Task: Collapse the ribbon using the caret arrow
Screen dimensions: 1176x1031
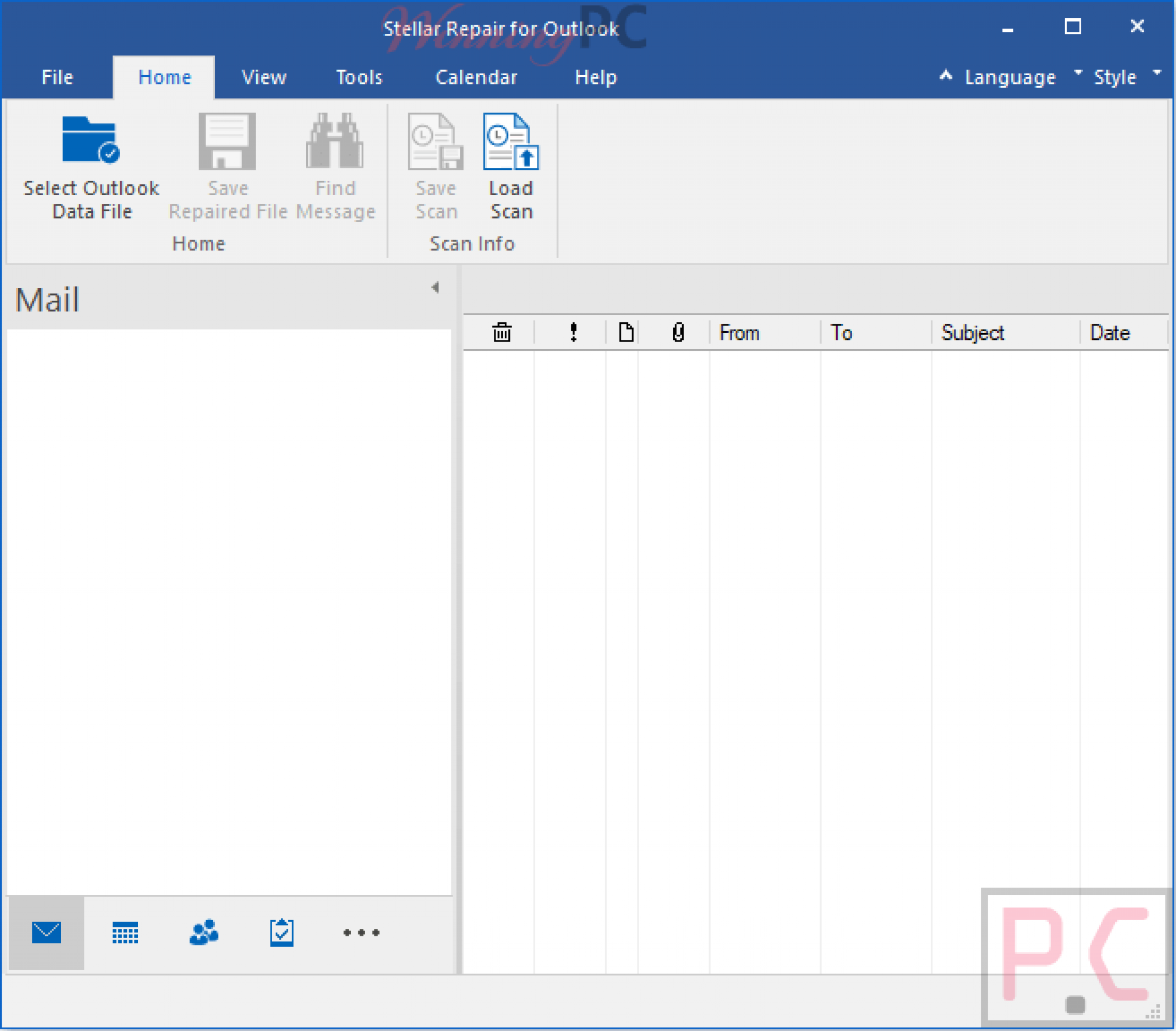Action: click(946, 75)
